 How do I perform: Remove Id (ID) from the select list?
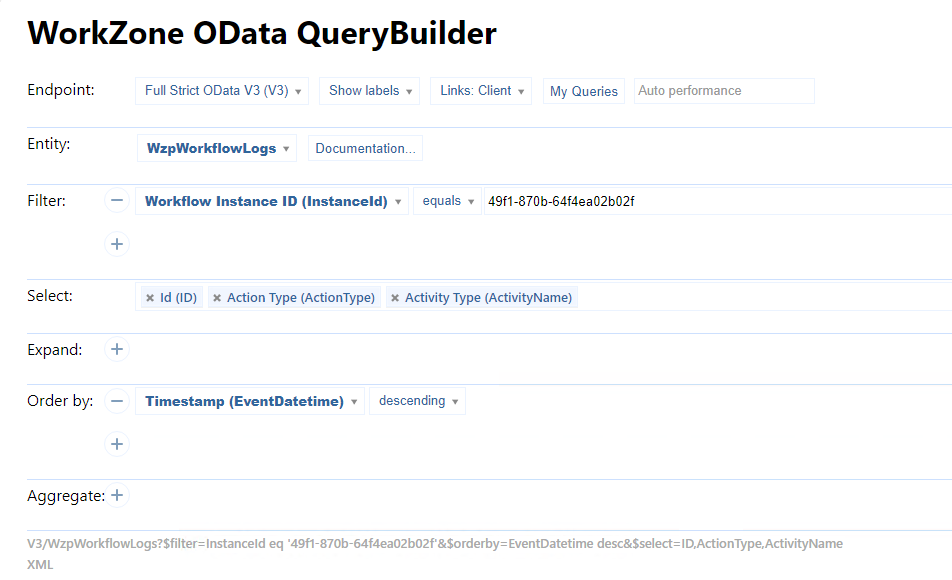(x=150, y=298)
